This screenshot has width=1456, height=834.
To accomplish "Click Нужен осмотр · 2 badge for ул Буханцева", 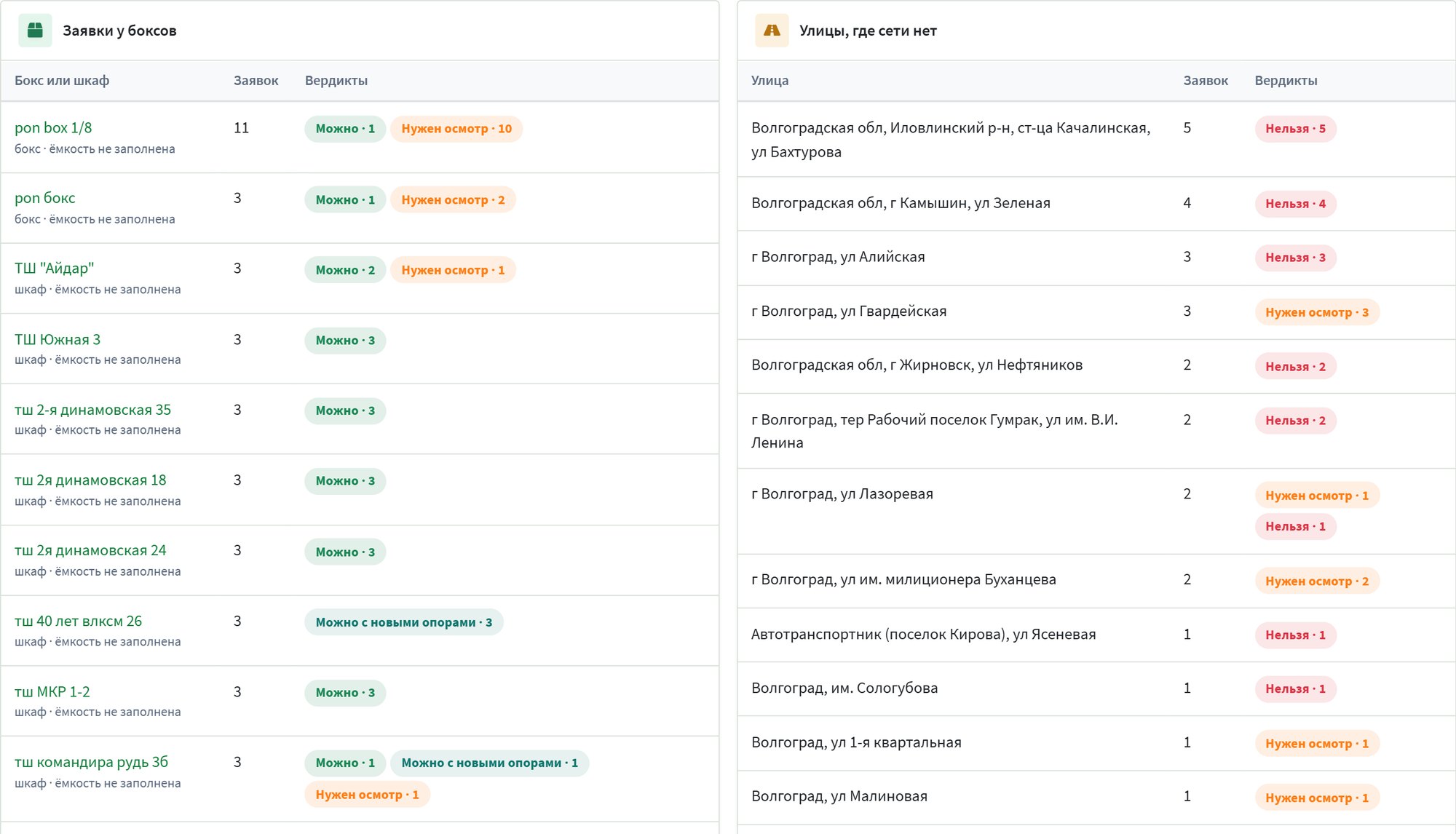I will coord(1317,581).
